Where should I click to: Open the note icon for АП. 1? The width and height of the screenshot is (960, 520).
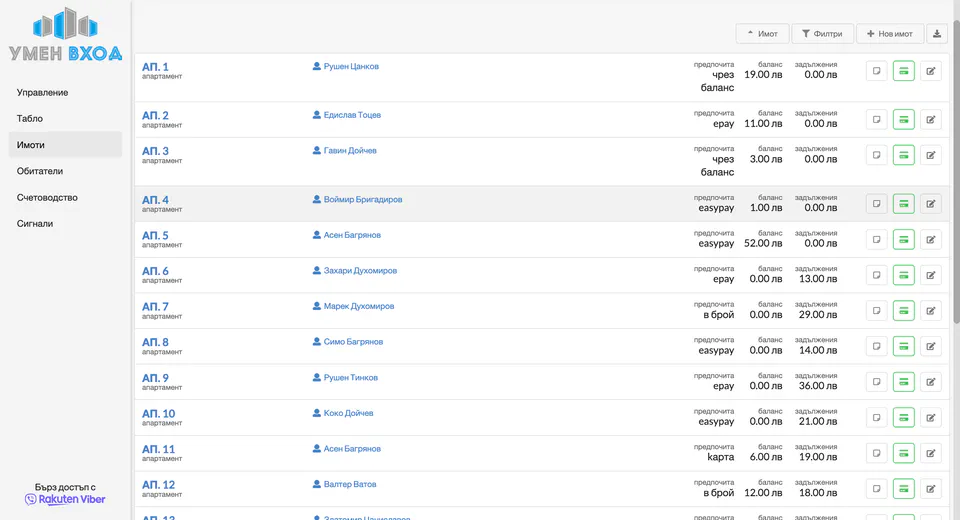click(x=876, y=71)
